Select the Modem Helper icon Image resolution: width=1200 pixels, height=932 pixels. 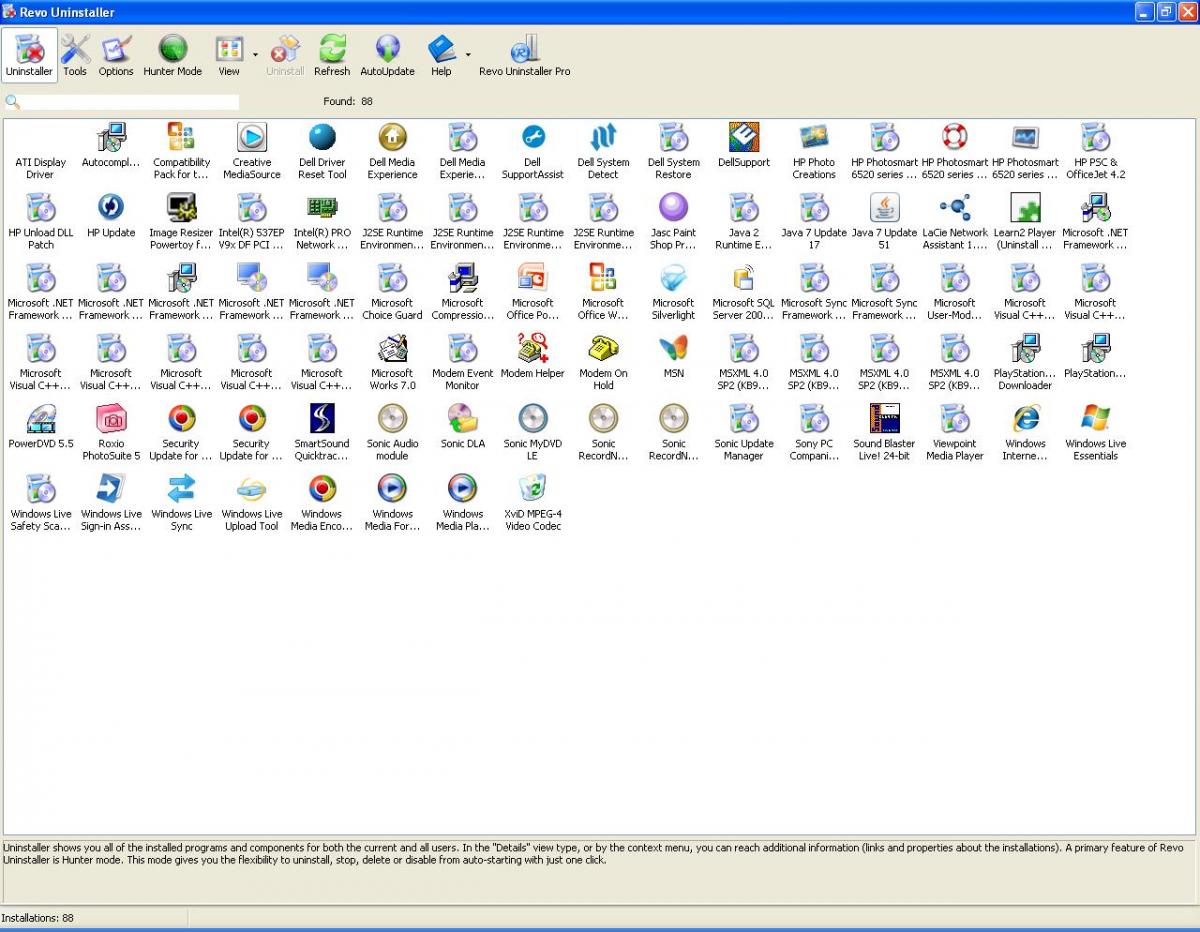pyautogui.click(x=533, y=348)
